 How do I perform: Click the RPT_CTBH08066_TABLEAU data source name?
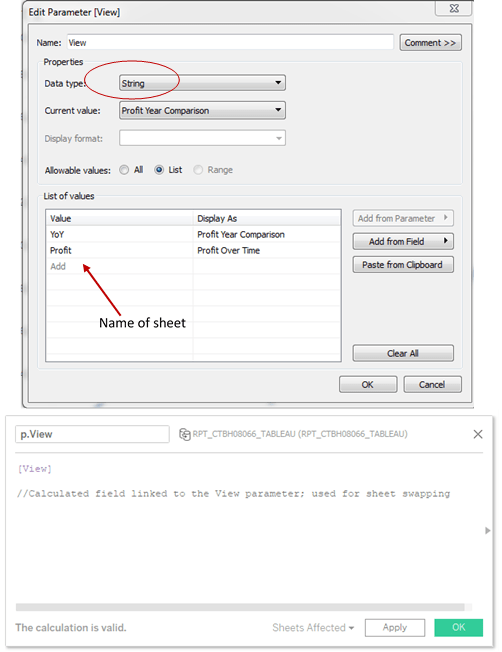[x=300, y=434]
